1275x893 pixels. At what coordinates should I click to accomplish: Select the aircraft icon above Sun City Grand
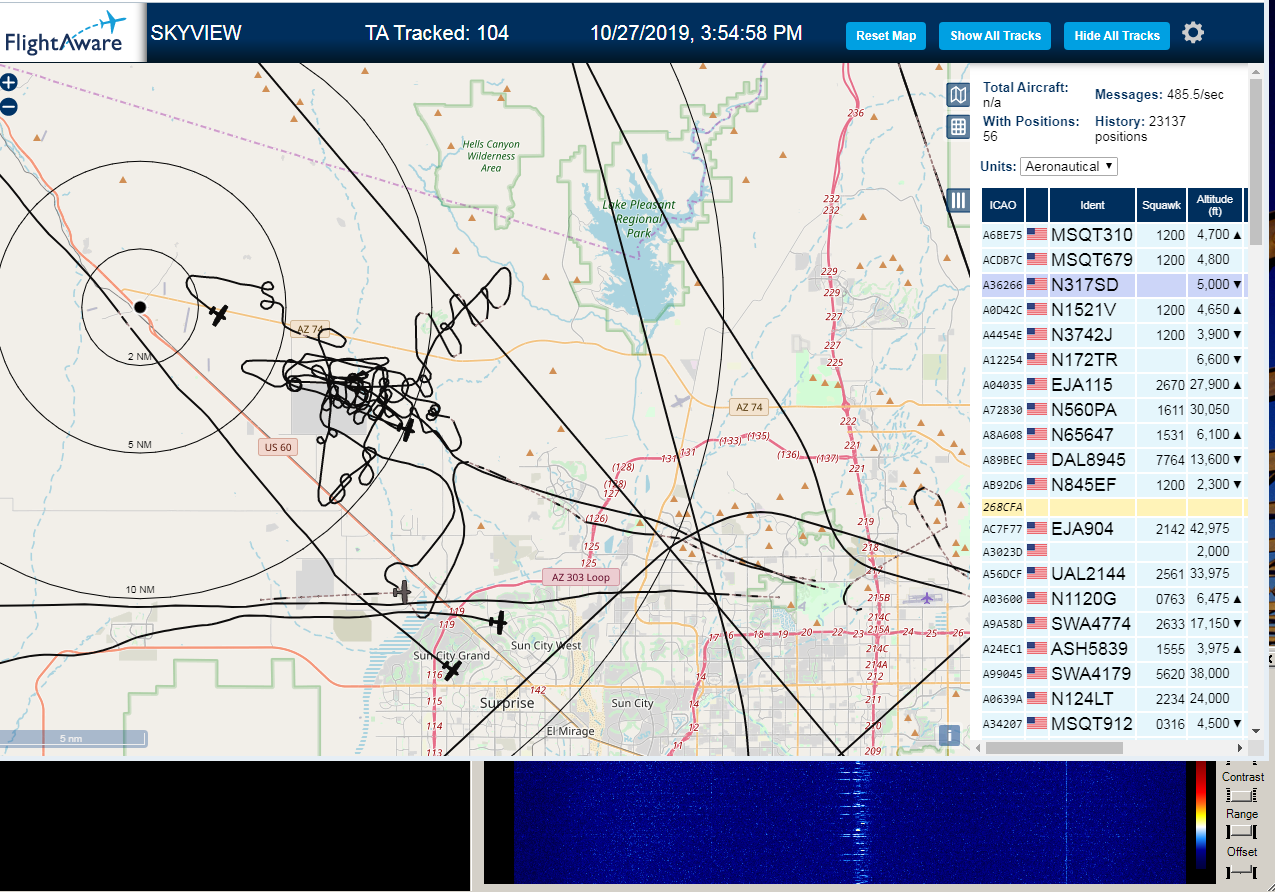point(452,669)
